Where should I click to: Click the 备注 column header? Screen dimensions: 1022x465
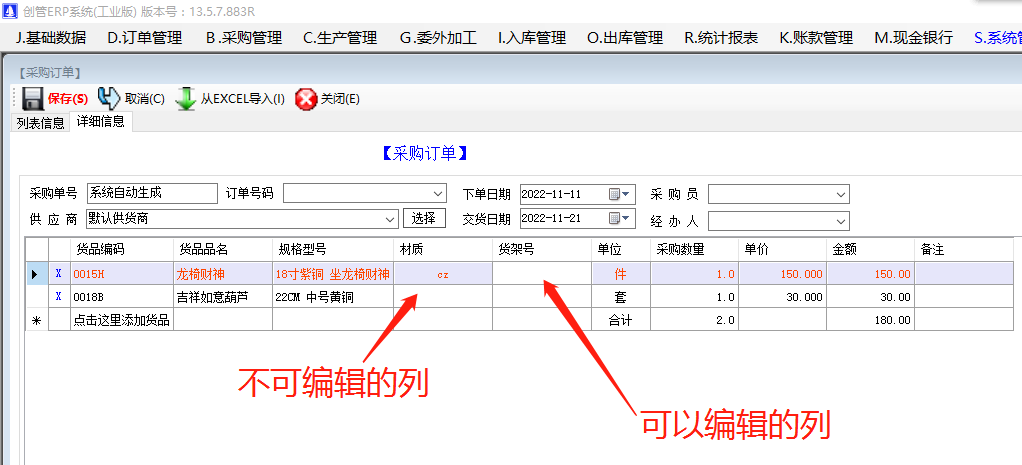pos(964,249)
